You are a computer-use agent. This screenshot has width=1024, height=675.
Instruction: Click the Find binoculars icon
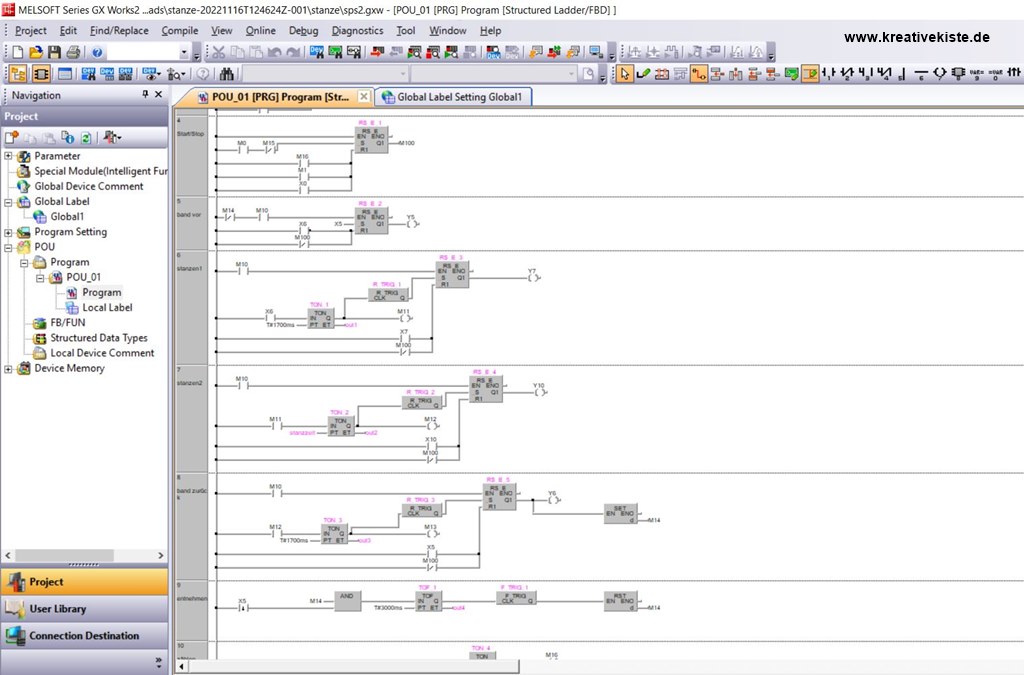pos(227,74)
